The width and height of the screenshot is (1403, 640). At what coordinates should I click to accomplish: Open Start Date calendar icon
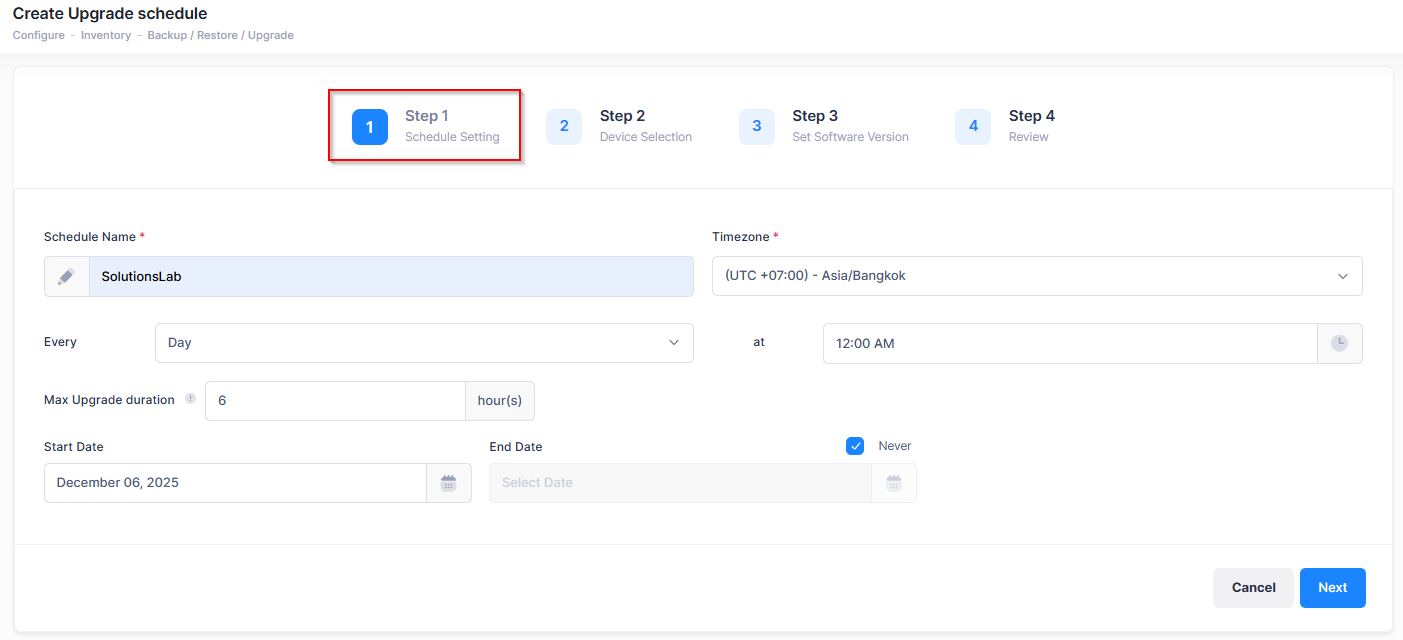coord(449,483)
